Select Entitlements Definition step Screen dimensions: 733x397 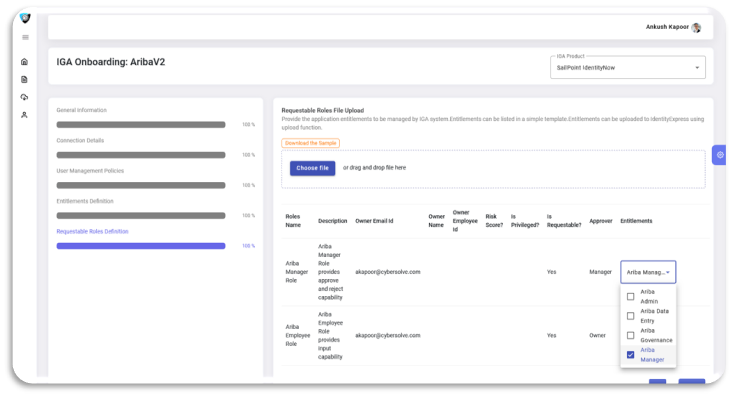pos(85,202)
